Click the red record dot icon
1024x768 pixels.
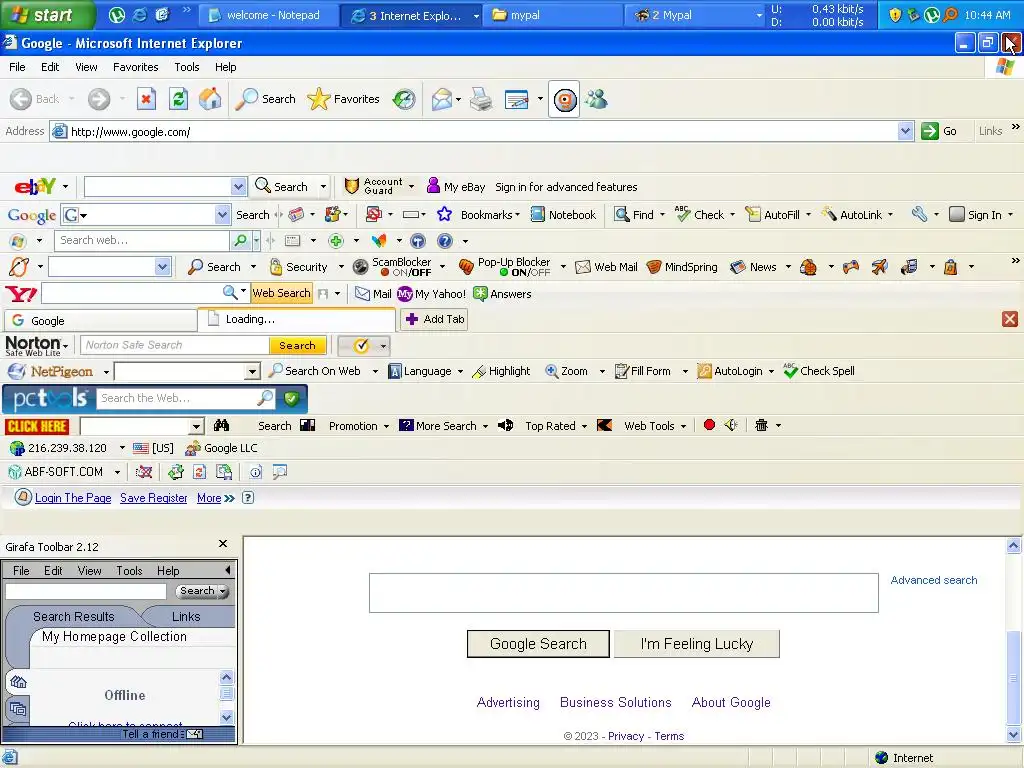[709, 425]
